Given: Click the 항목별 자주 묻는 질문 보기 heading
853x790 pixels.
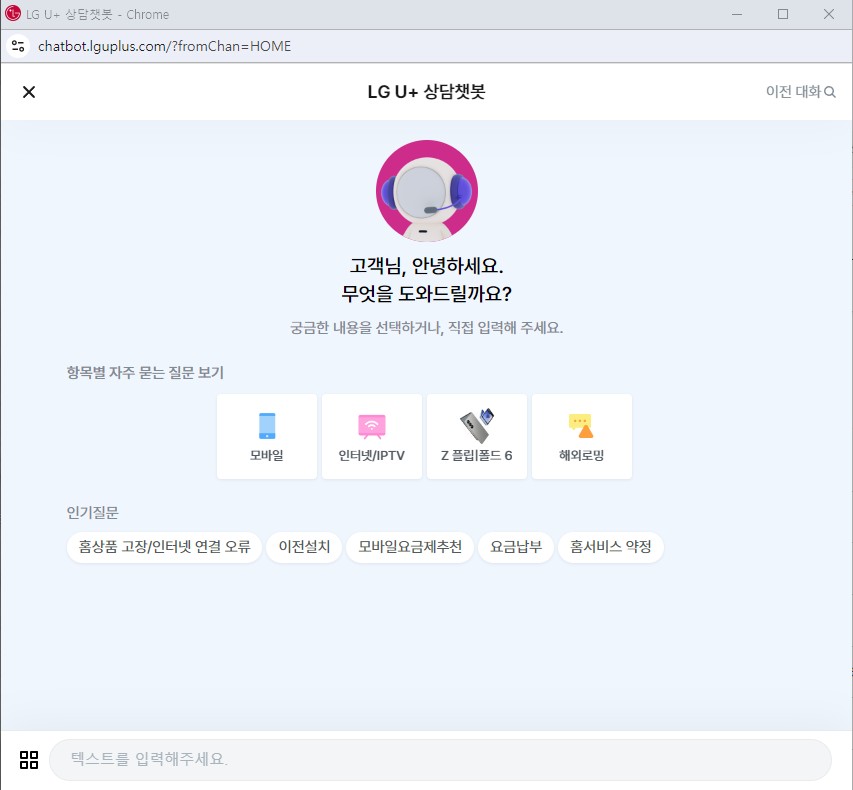Looking at the screenshot, I should tap(145, 373).
